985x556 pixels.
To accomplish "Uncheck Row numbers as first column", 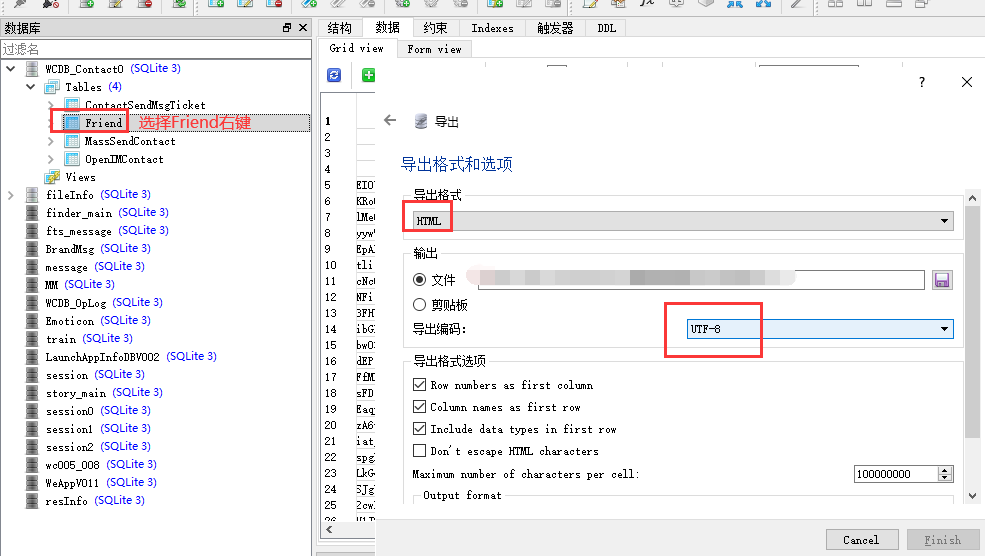I will (x=420, y=385).
